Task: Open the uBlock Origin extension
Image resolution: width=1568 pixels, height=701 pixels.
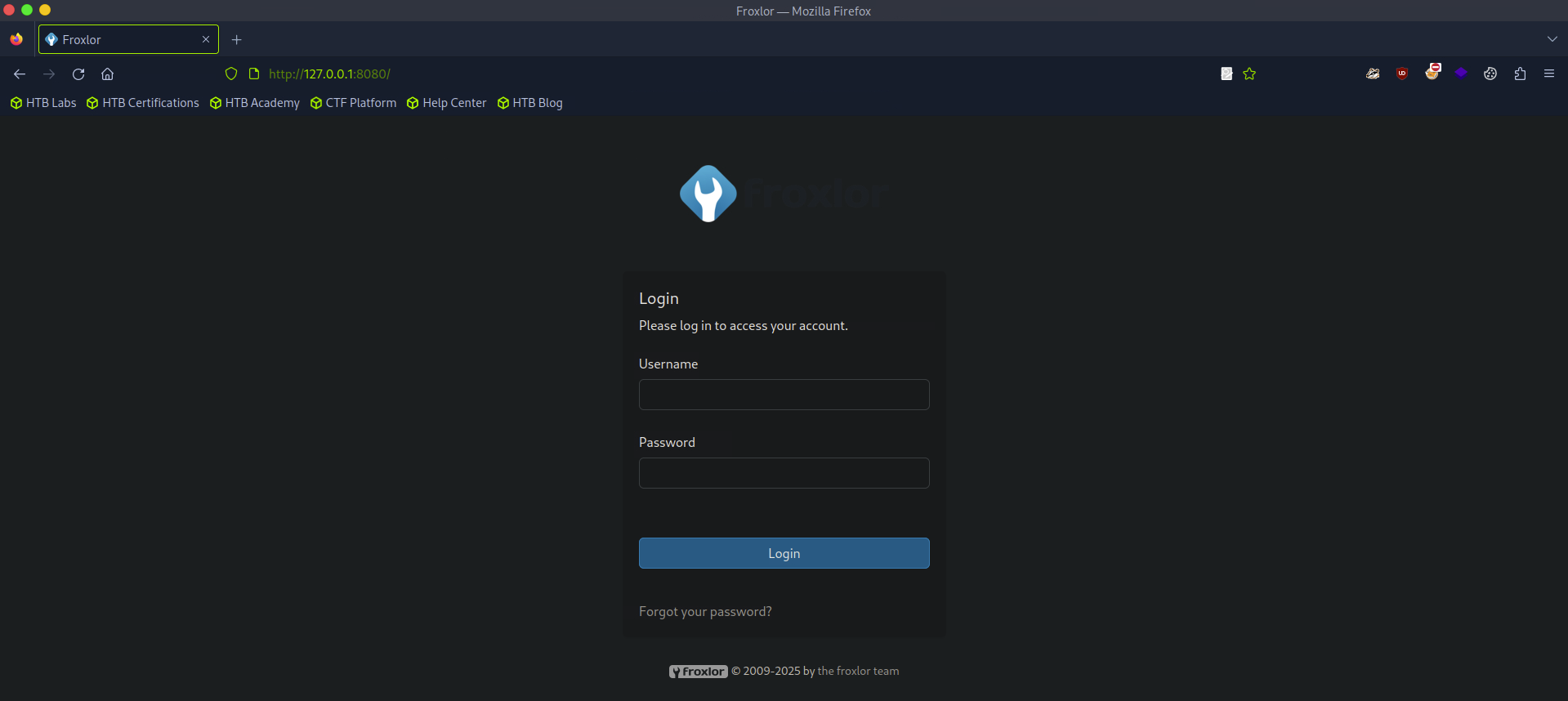Action: 1402,74
